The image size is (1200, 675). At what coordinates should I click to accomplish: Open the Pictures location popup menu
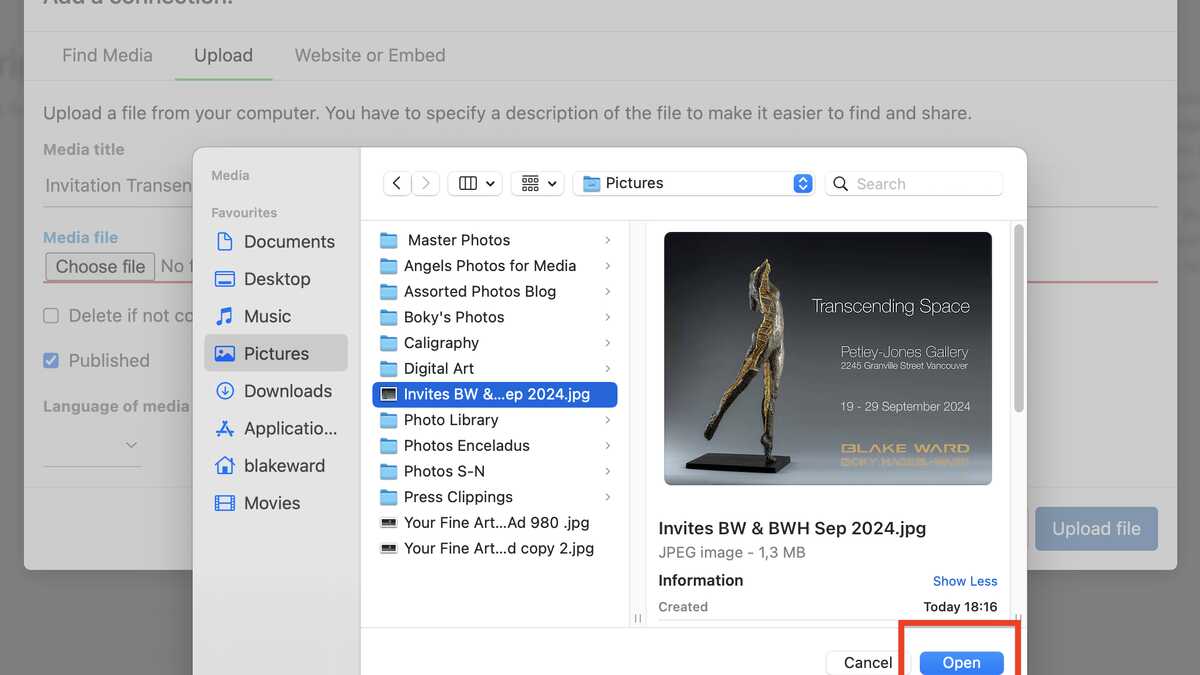(695, 183)
